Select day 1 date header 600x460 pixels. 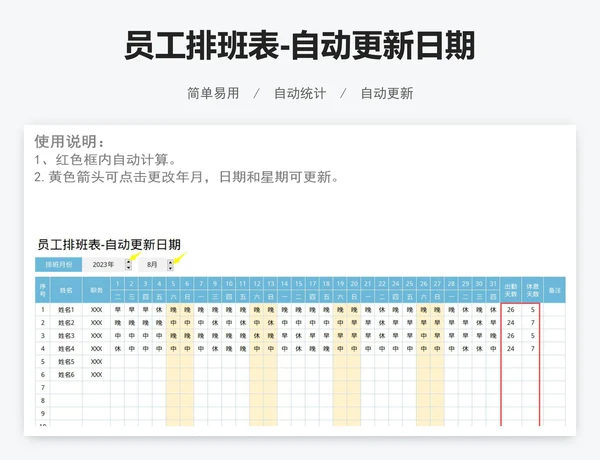(117, 284)
